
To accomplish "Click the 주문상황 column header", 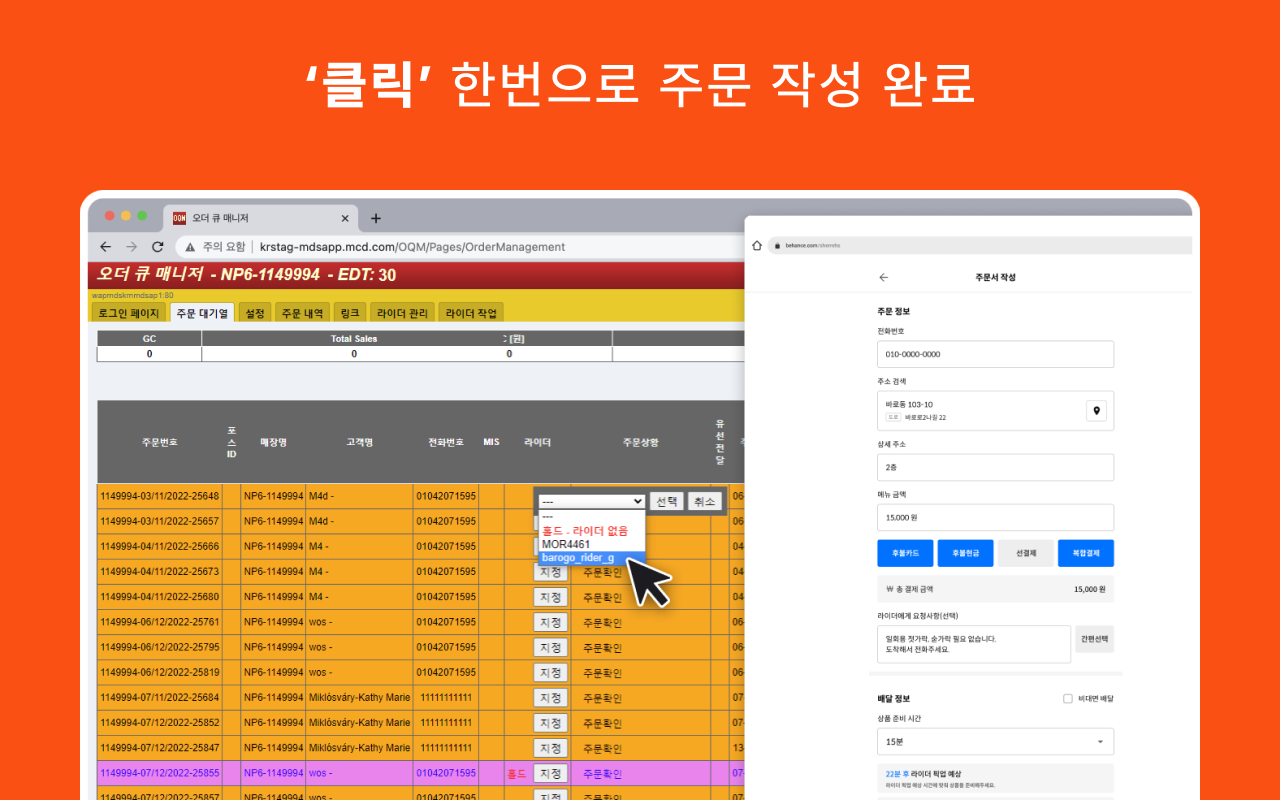I will [x=641, y=442].
